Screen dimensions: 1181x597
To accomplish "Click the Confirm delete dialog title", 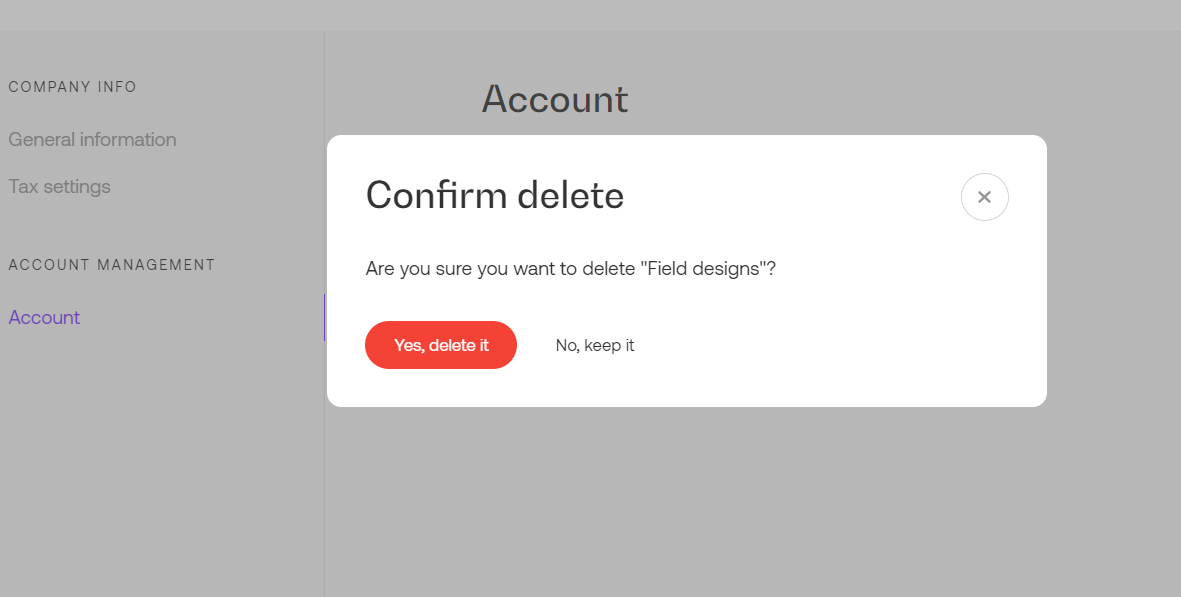I will (495, 195).
